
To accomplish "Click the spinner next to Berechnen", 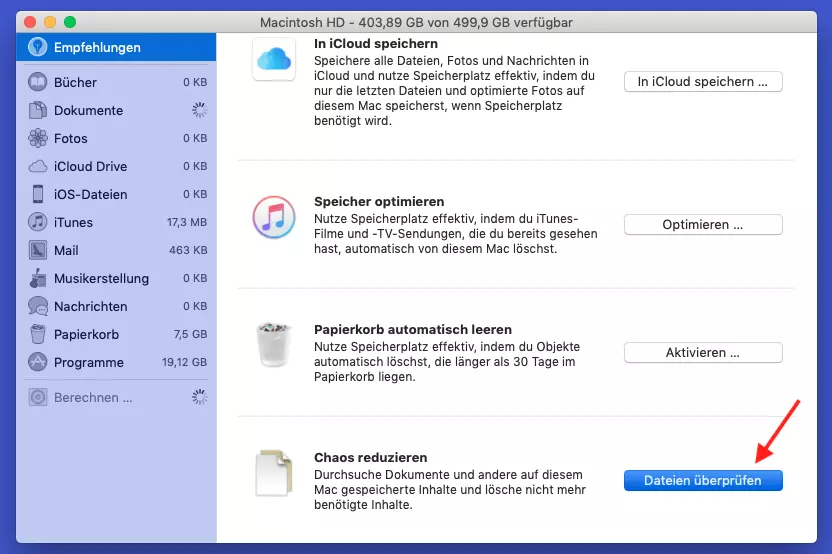I will tap(200, 397).
